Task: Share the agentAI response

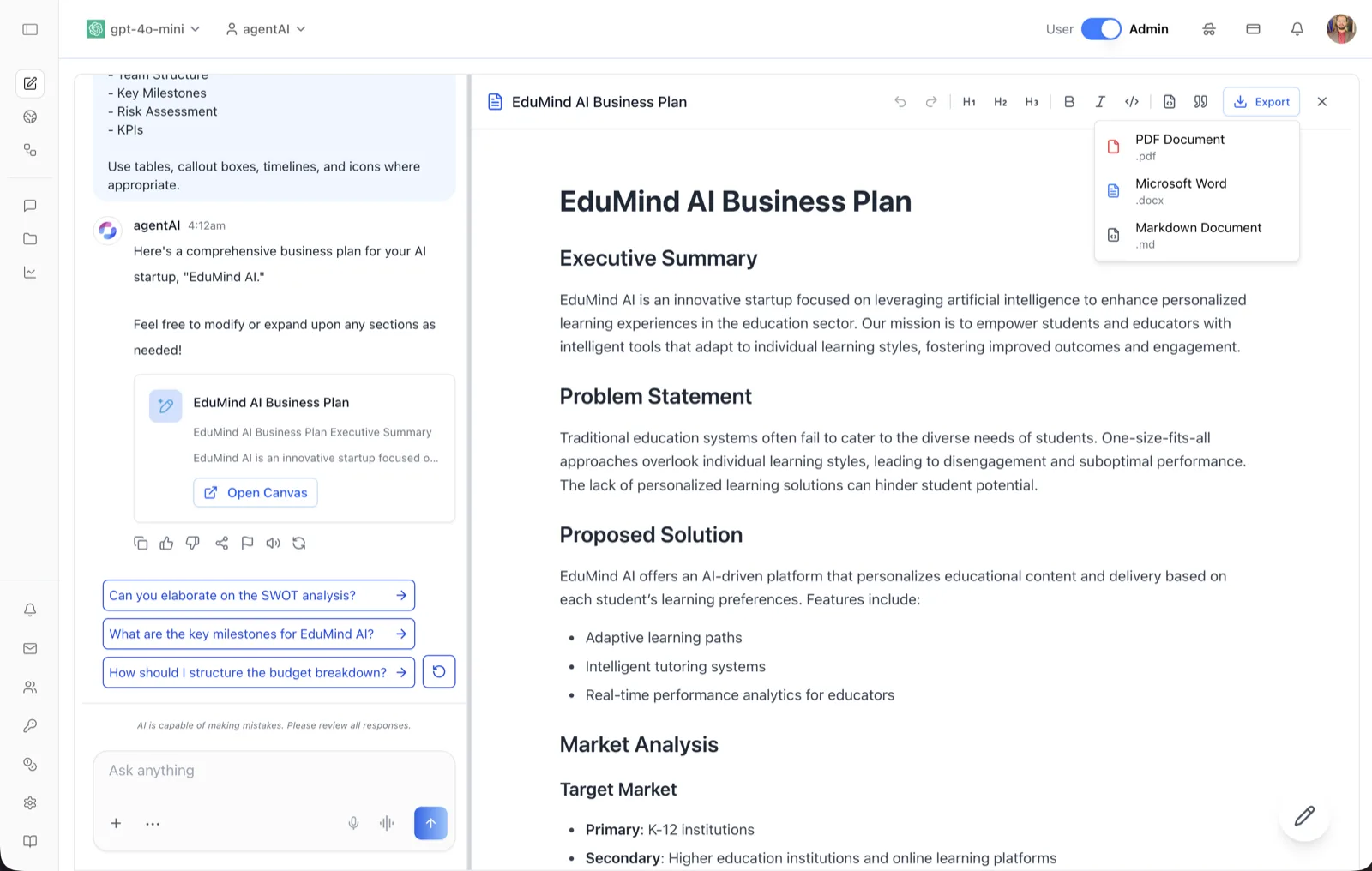Action: (x=221, y=544)
